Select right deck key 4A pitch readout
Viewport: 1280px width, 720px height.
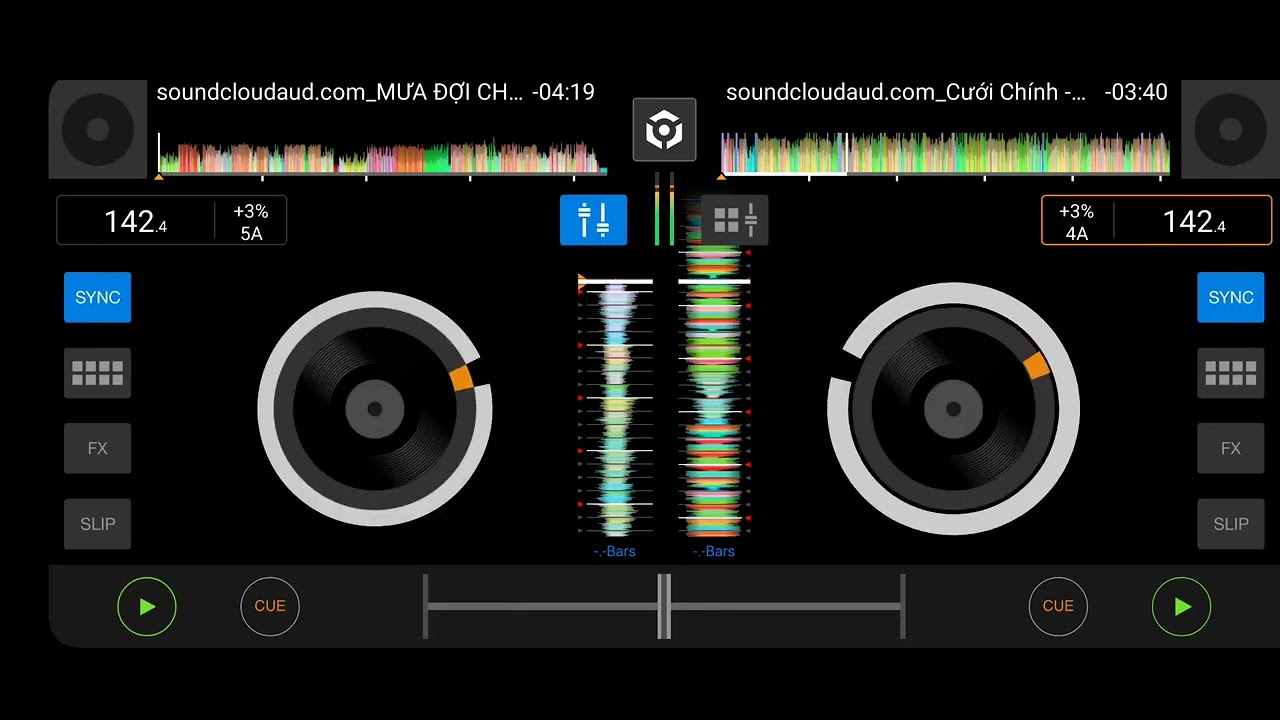click(x=1077, y=222)
